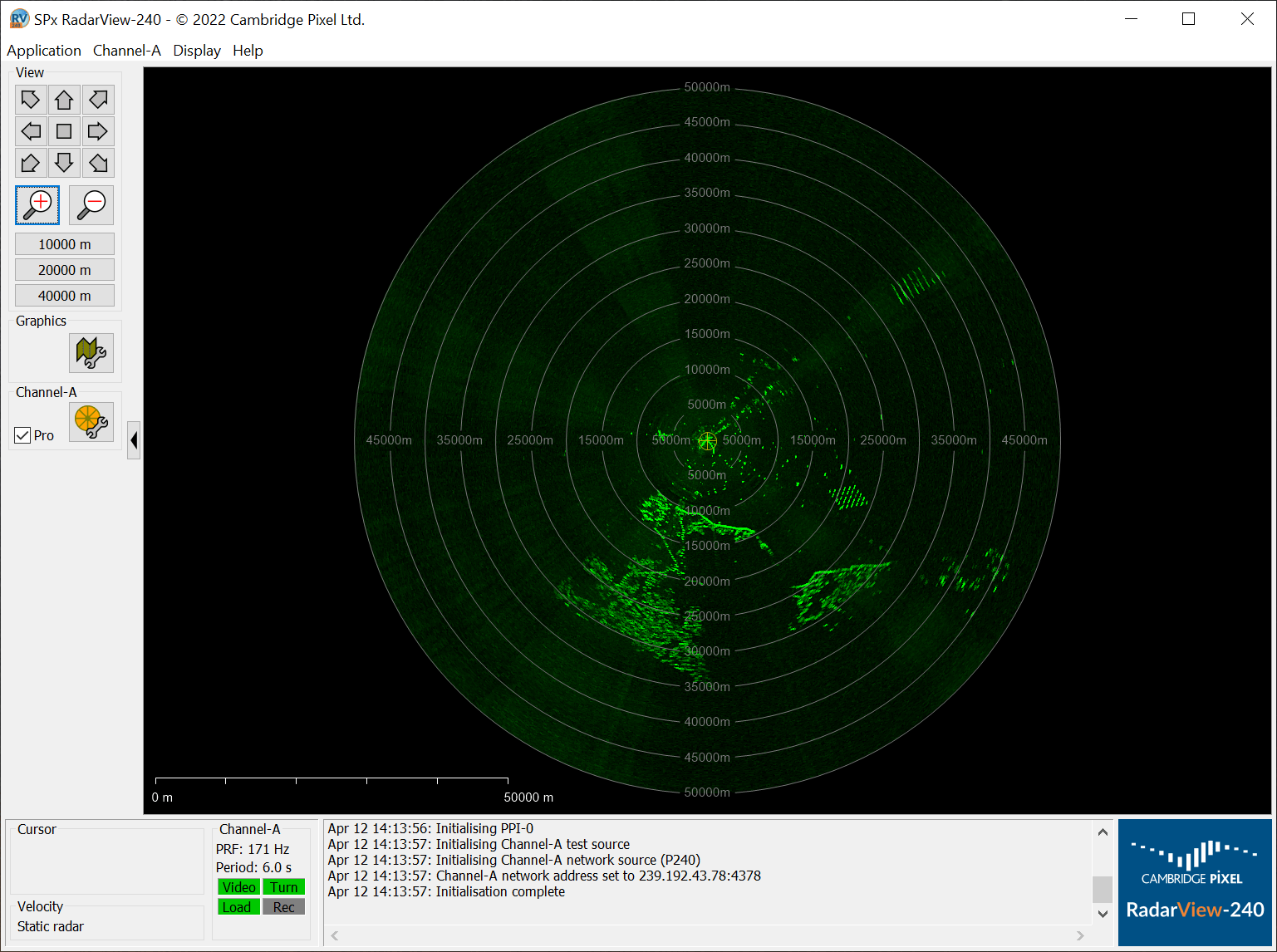This screenshot has height=952, width=1277.
Task: Pan the view left using the left arrow
Action: (31, 130)
